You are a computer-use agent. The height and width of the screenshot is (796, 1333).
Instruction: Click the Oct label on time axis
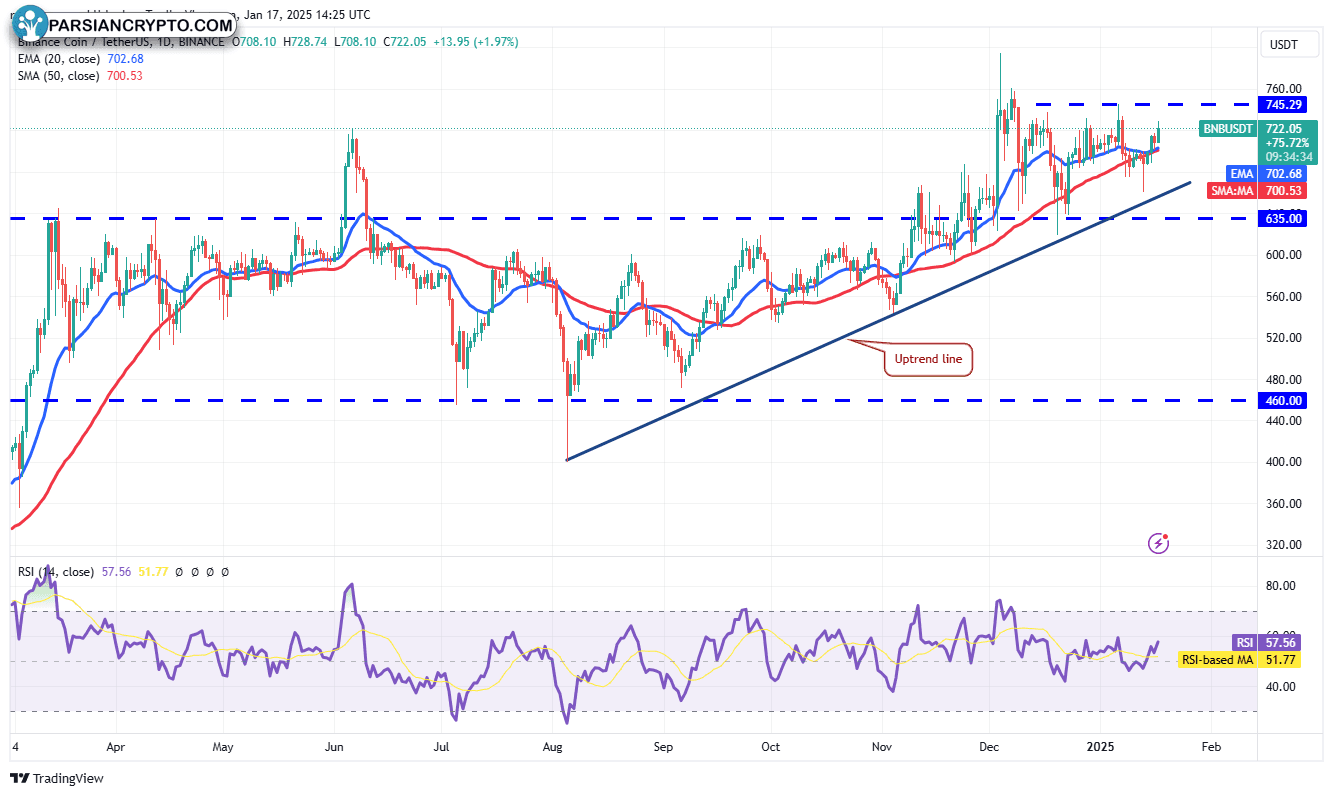[x=770, y=746]
